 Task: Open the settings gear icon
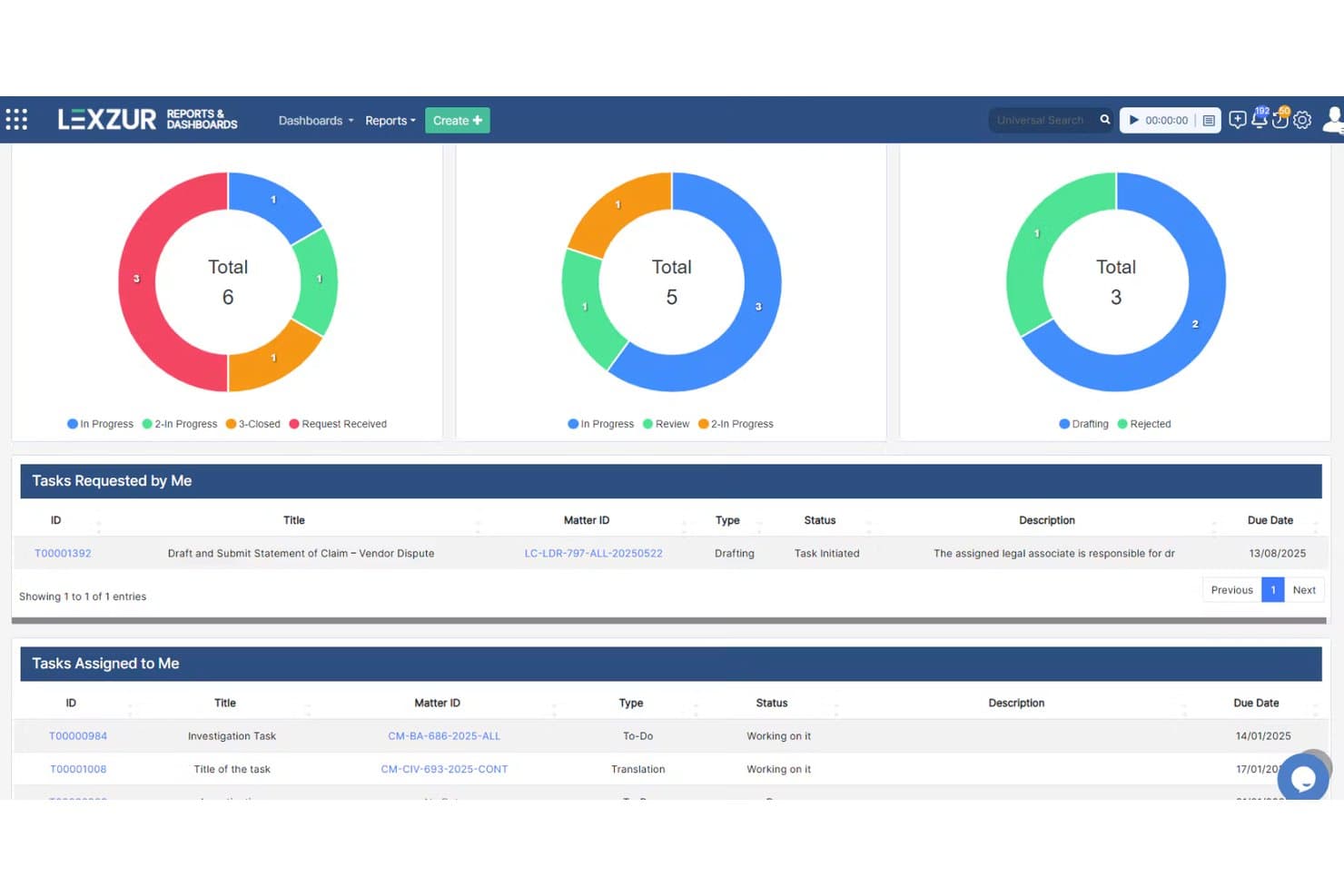tap(1302, 120)
